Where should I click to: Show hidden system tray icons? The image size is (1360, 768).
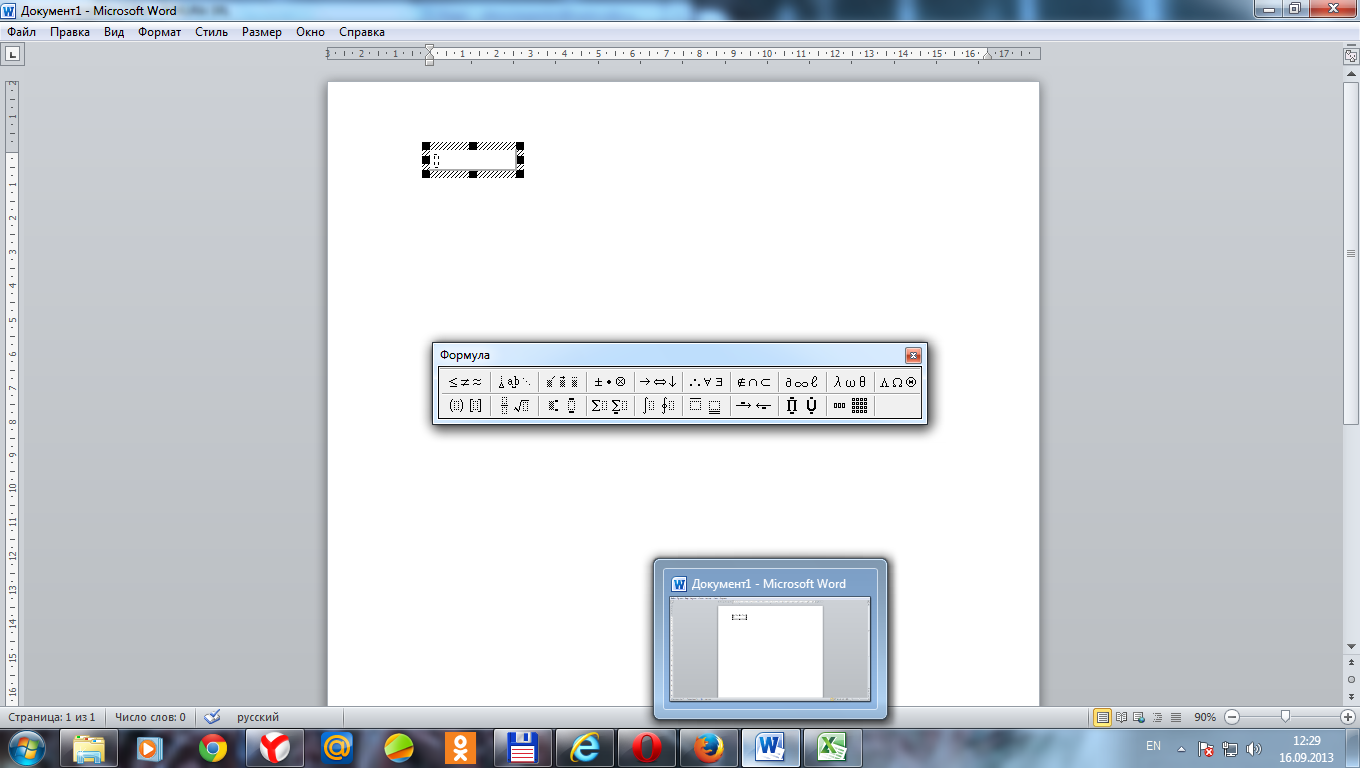pyautogui.click(x=1181, y=748)
